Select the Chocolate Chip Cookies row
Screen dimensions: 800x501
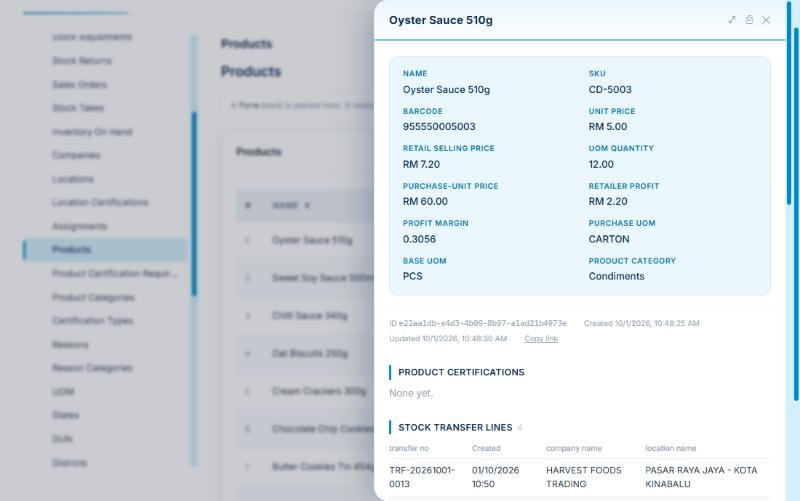point(305,429)
